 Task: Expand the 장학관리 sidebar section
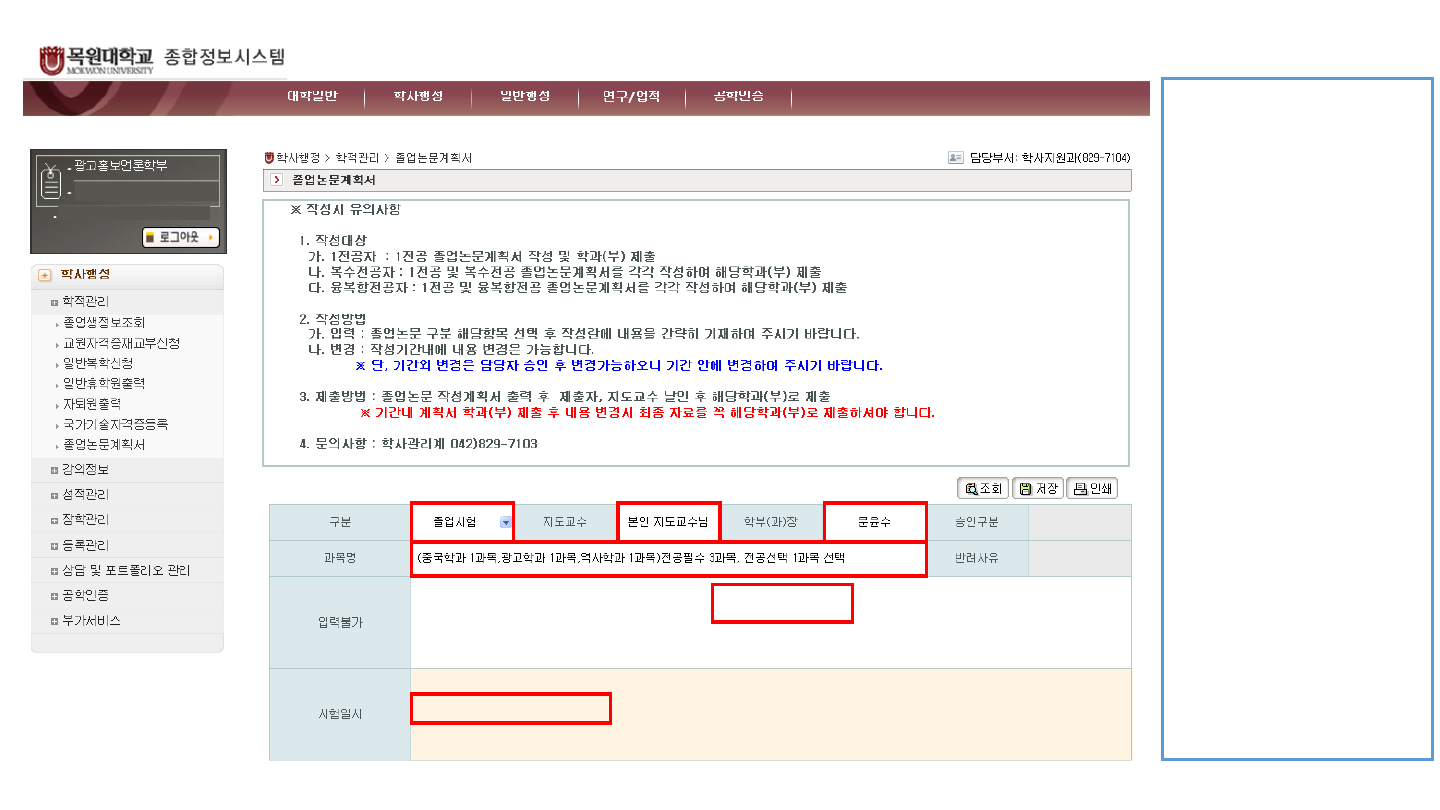click(x=85, y=520)
